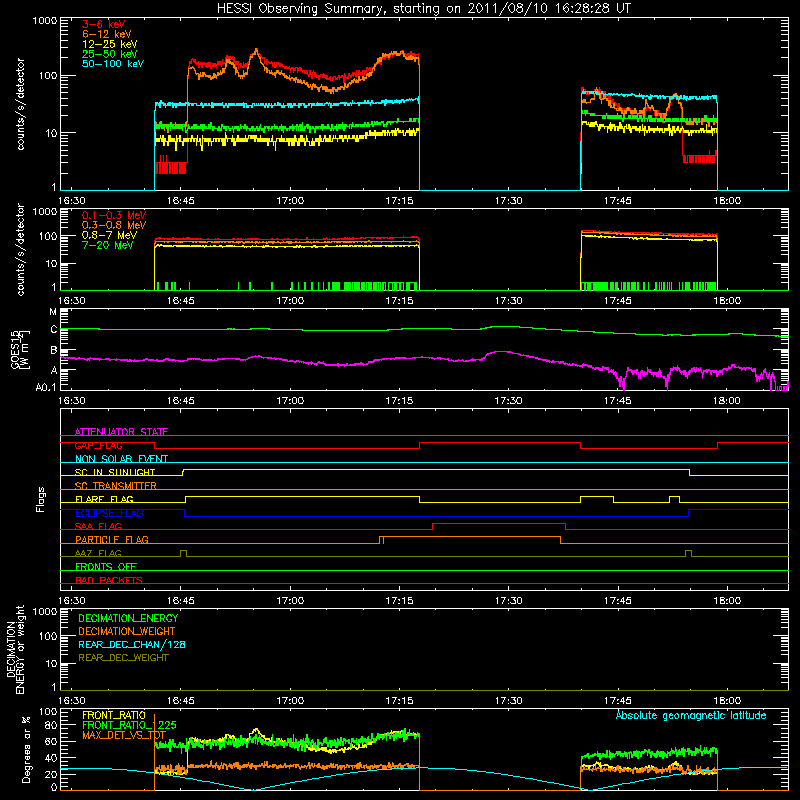Pick the ATTENUATOR_STATE flag label
Image resolution: width=800 pixels, height=800 pixels.
tap(121, 432)
